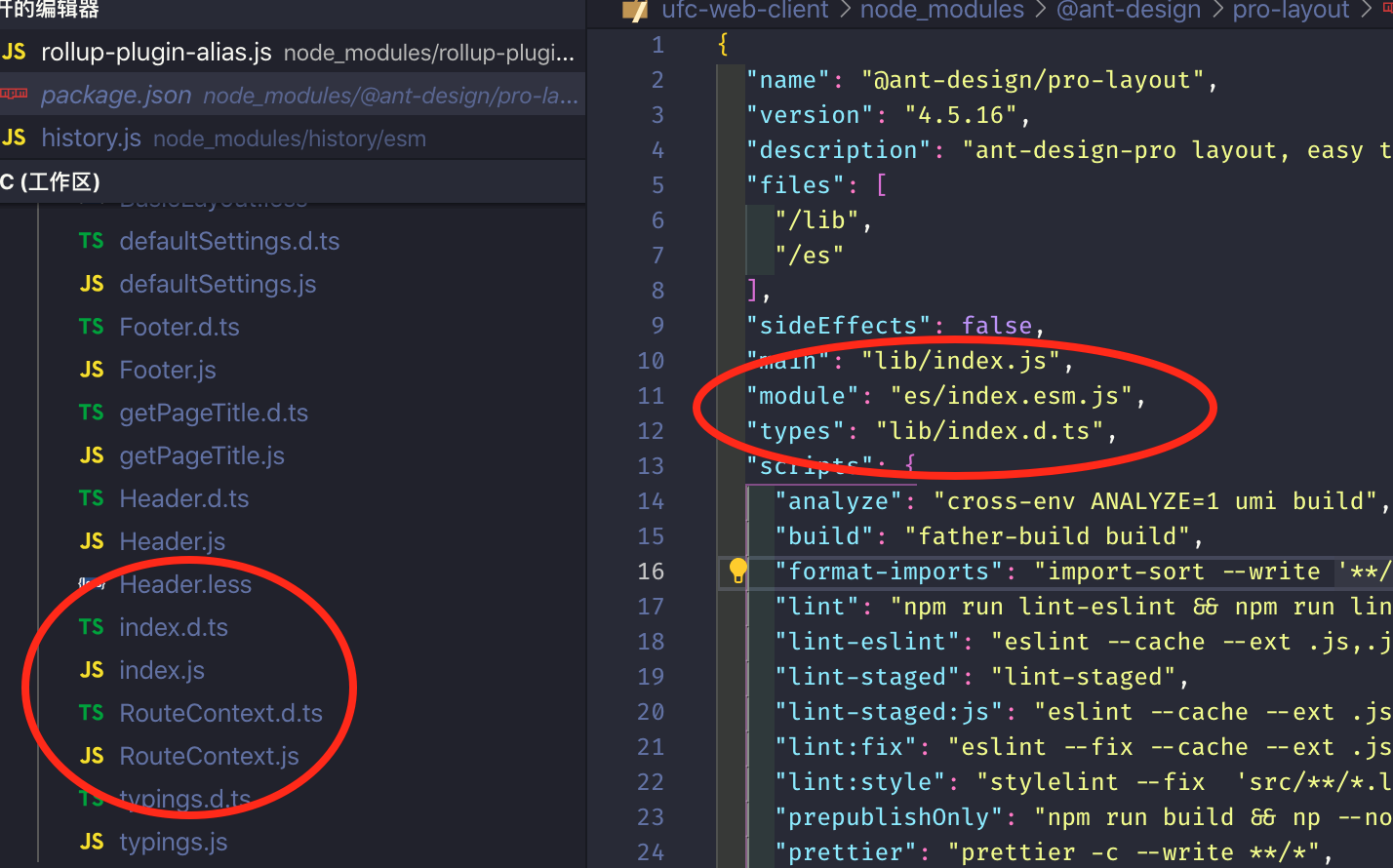Click the JS icon next to history.js
This screenshot has height=868, width=1393.
coord(18,138)
